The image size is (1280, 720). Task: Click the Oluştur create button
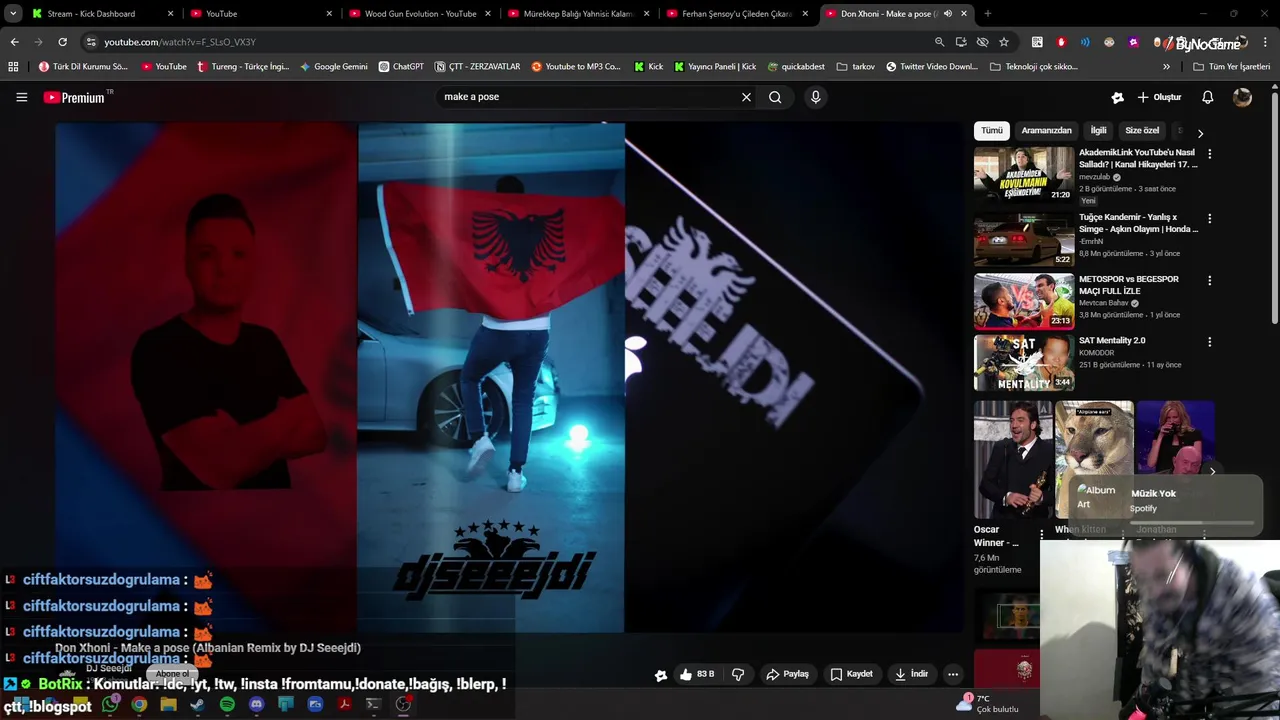[1159, 97]
